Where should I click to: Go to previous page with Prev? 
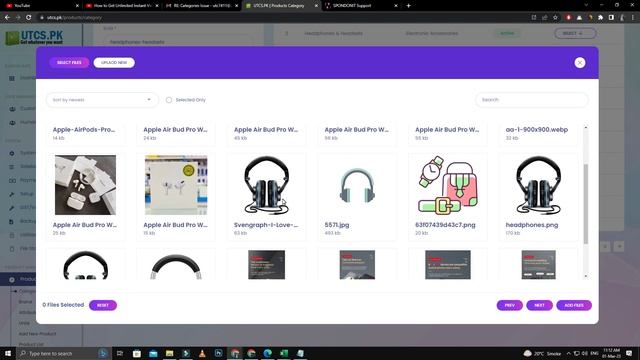509,305
